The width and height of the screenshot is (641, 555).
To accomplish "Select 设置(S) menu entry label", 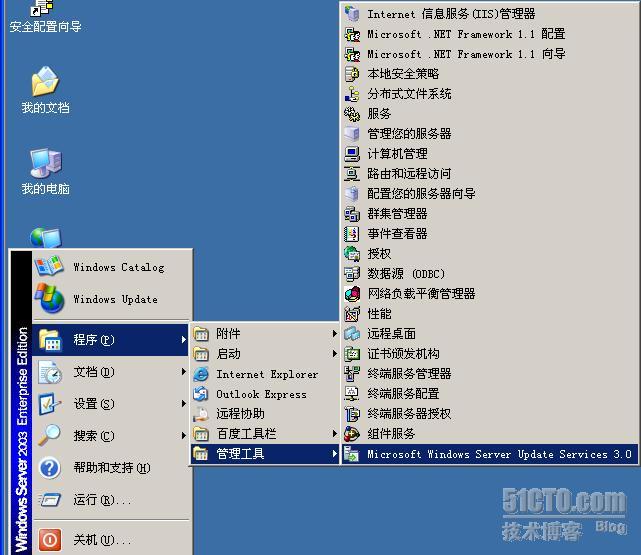I will coord(94,404).
